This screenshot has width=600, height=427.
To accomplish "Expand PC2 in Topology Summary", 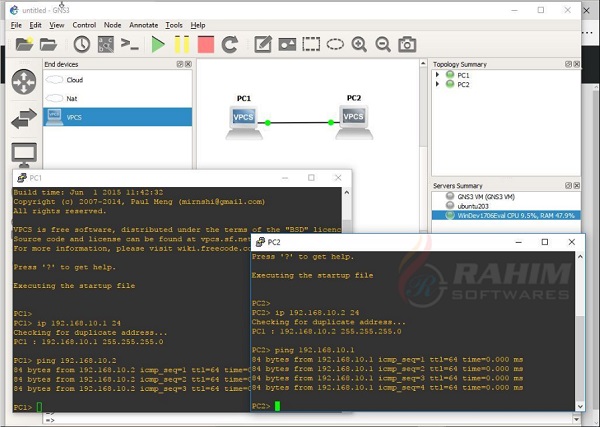I will point(438,84).
